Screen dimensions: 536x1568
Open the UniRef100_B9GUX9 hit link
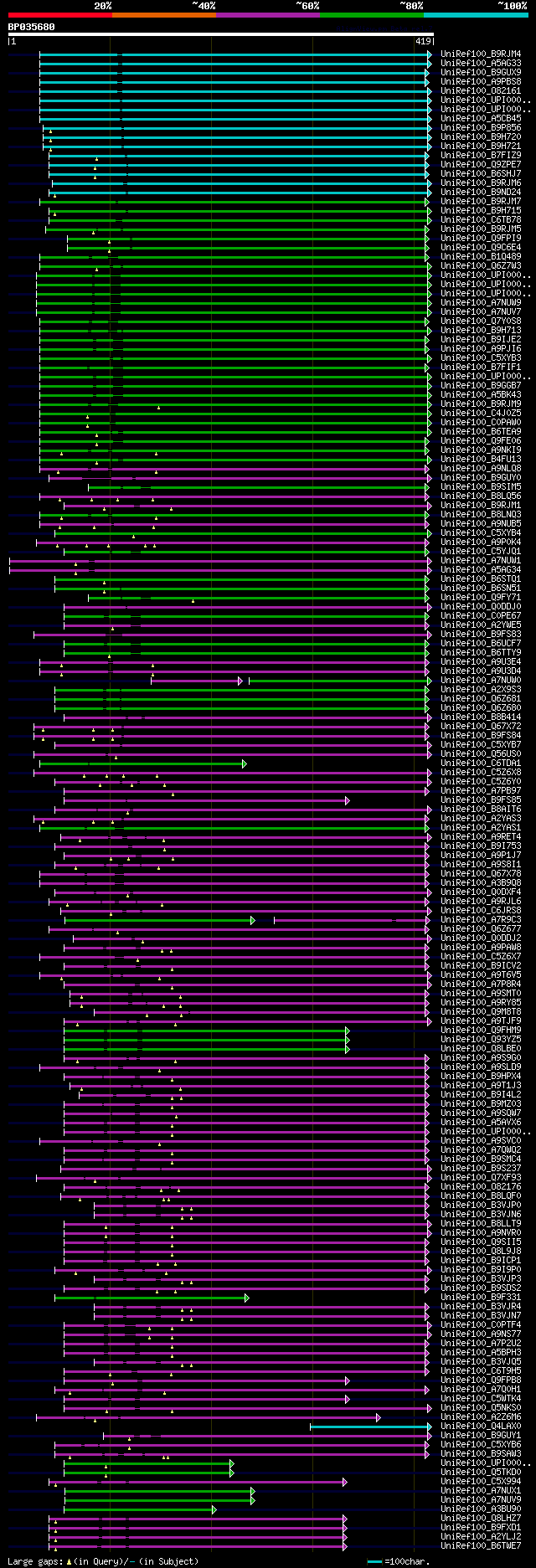pos(481,73)
